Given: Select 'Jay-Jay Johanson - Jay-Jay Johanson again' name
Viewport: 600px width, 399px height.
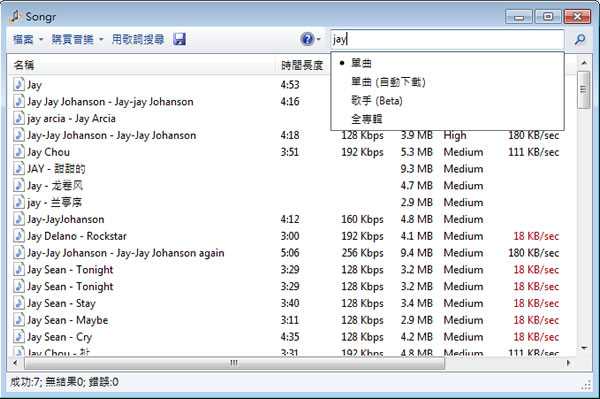Looking at the screenshot, I should click(x=126, y=253).
